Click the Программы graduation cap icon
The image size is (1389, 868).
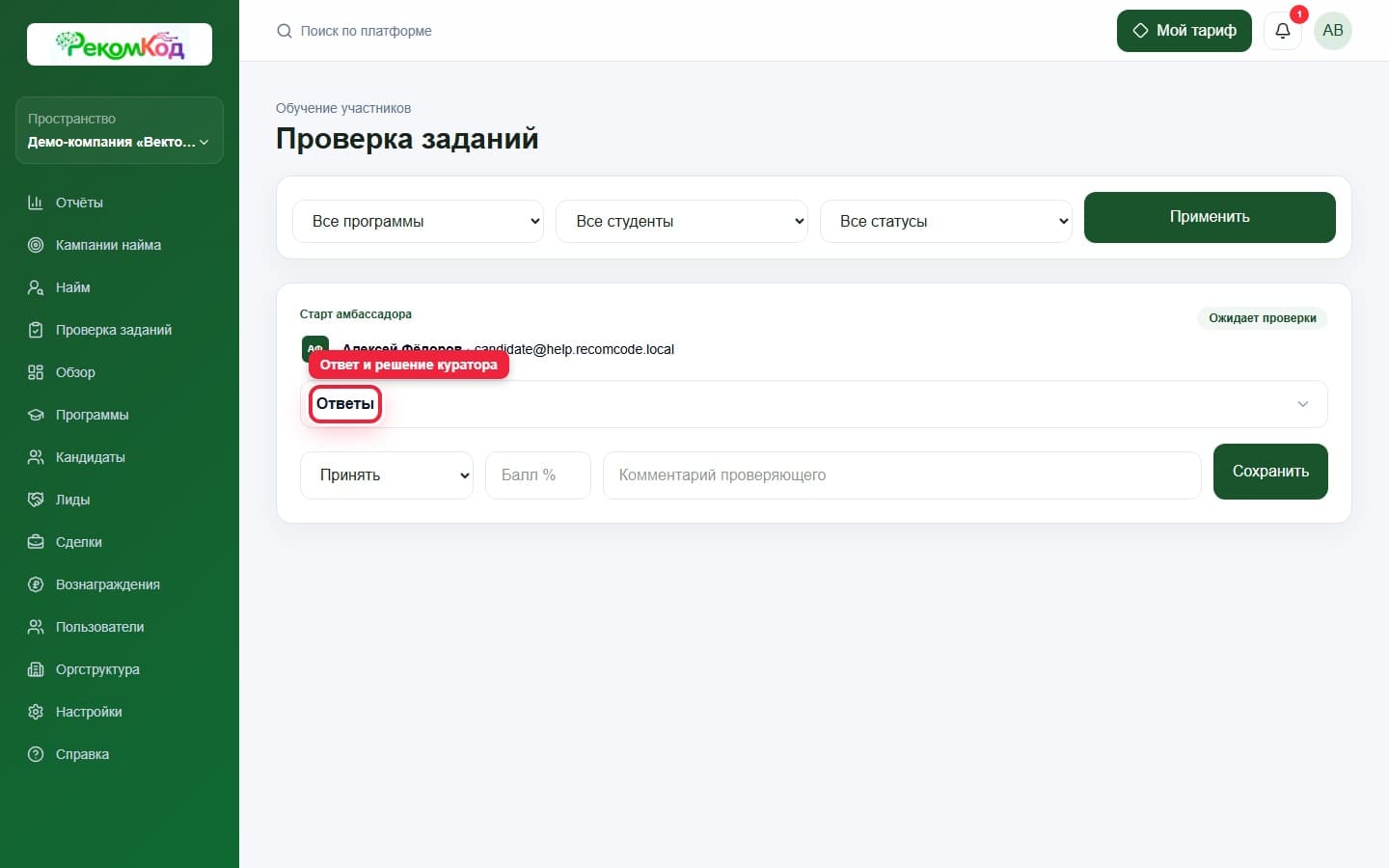(x=36, y=415)
